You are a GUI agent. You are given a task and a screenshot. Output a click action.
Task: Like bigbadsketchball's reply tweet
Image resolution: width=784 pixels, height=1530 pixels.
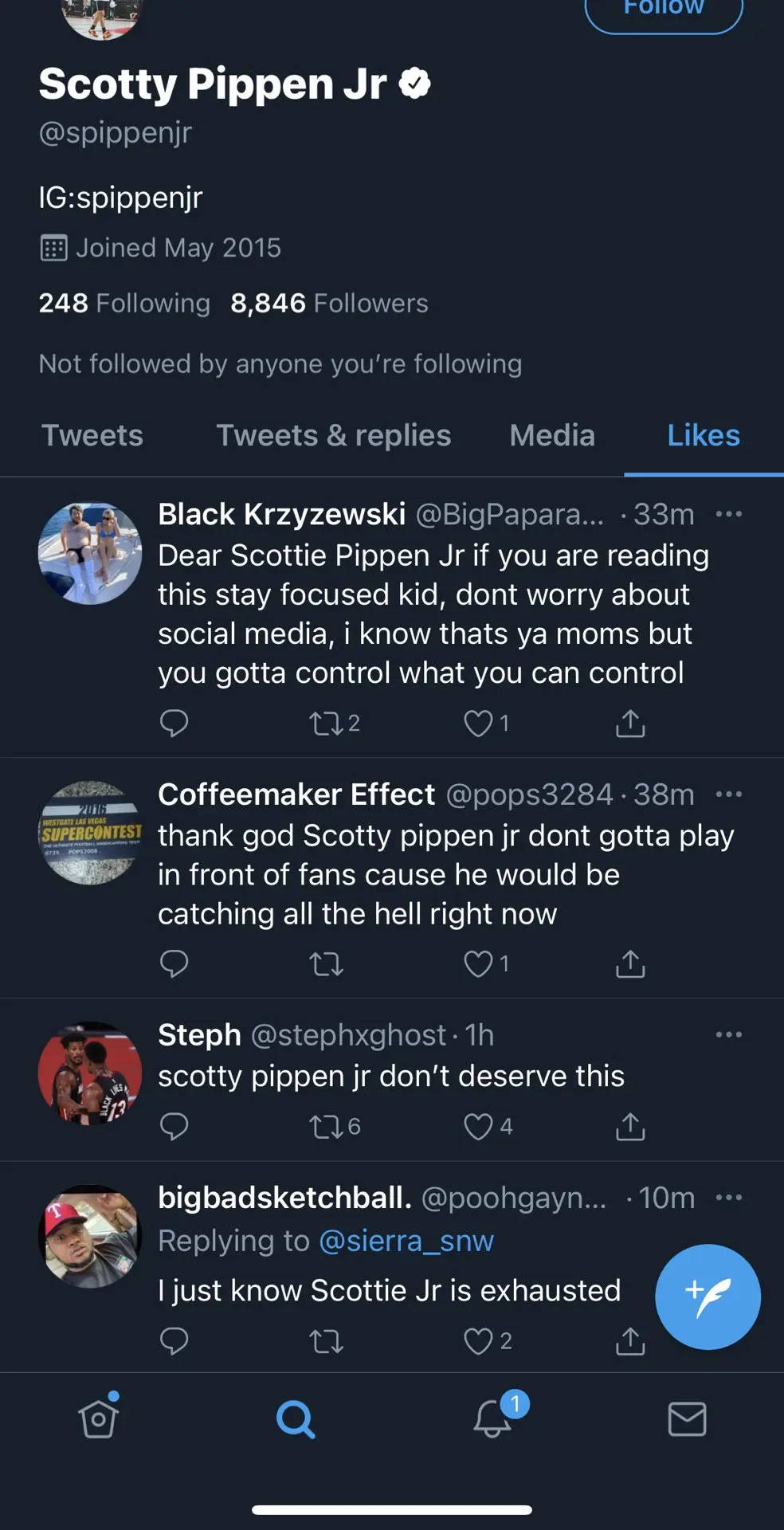[479, 1341]
